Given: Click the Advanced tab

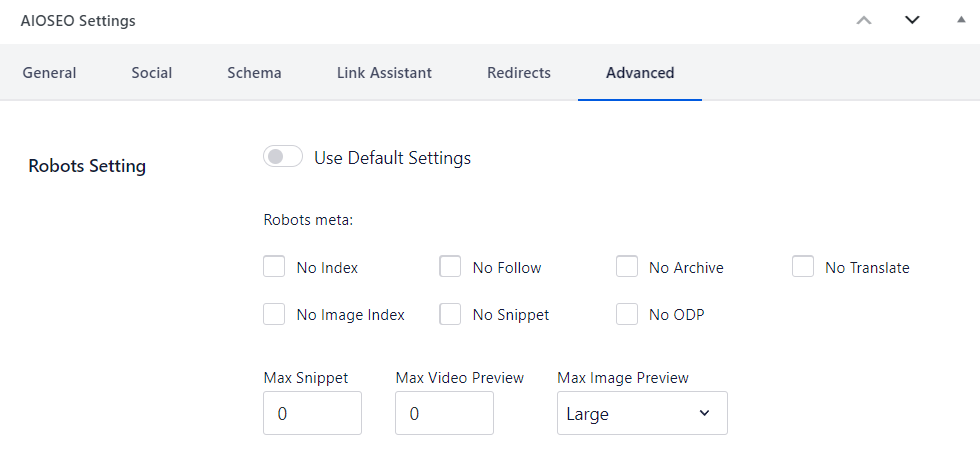Looking at the screenshot, I should 640,73.
